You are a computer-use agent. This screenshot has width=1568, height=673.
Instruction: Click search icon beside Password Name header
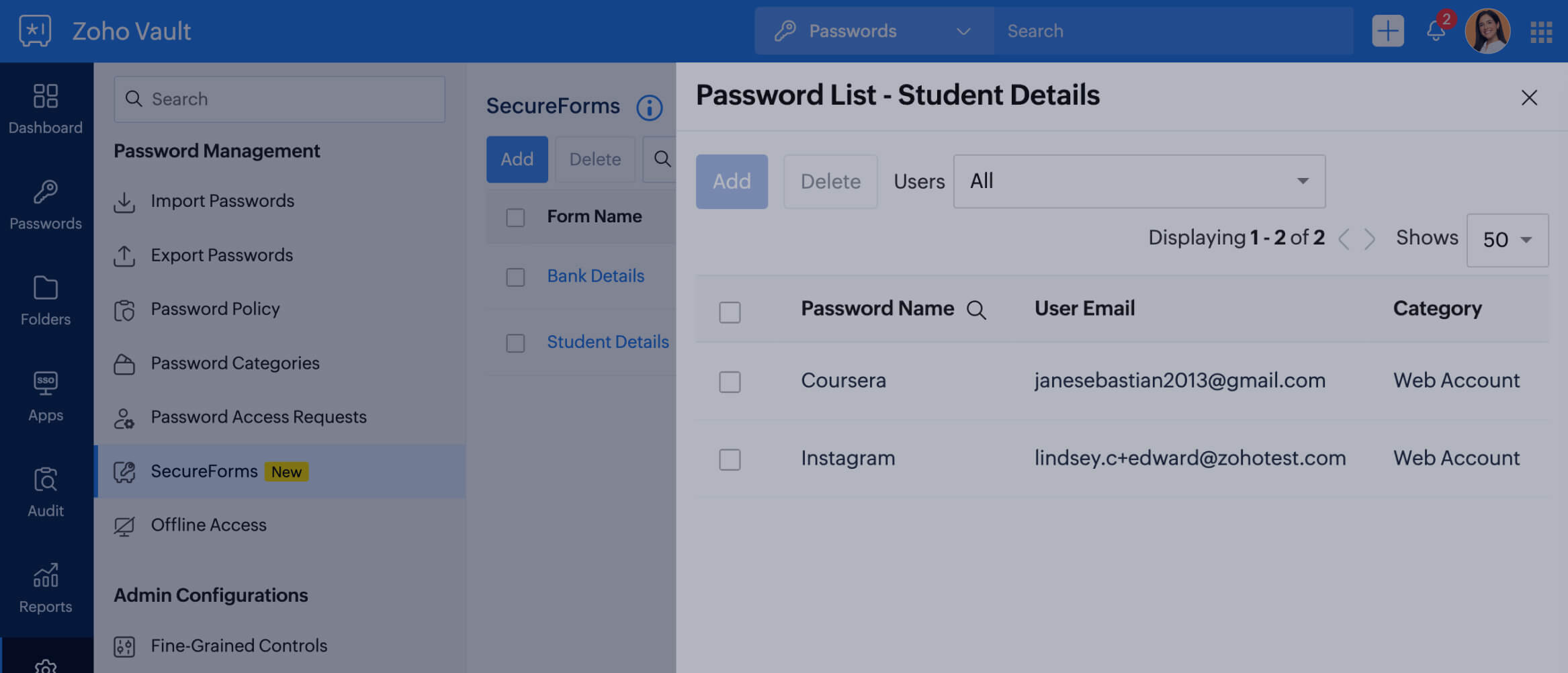pos(976,310)
